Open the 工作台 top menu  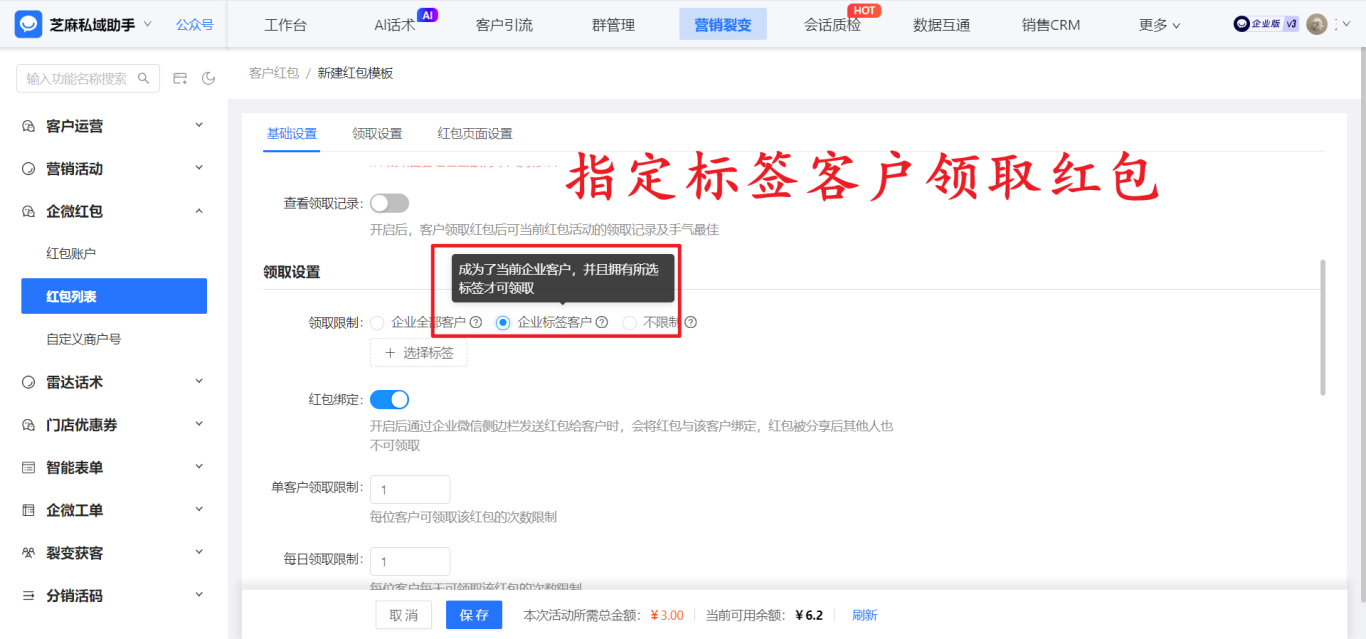(285, 25)
